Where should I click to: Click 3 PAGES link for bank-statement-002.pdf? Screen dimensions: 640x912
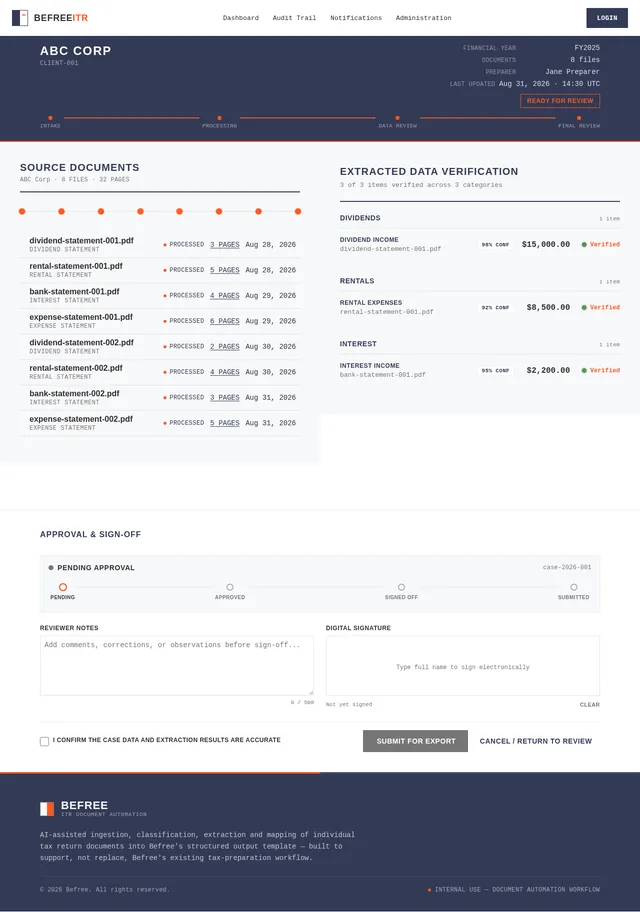pyautogui.click(x=225, y=398)
